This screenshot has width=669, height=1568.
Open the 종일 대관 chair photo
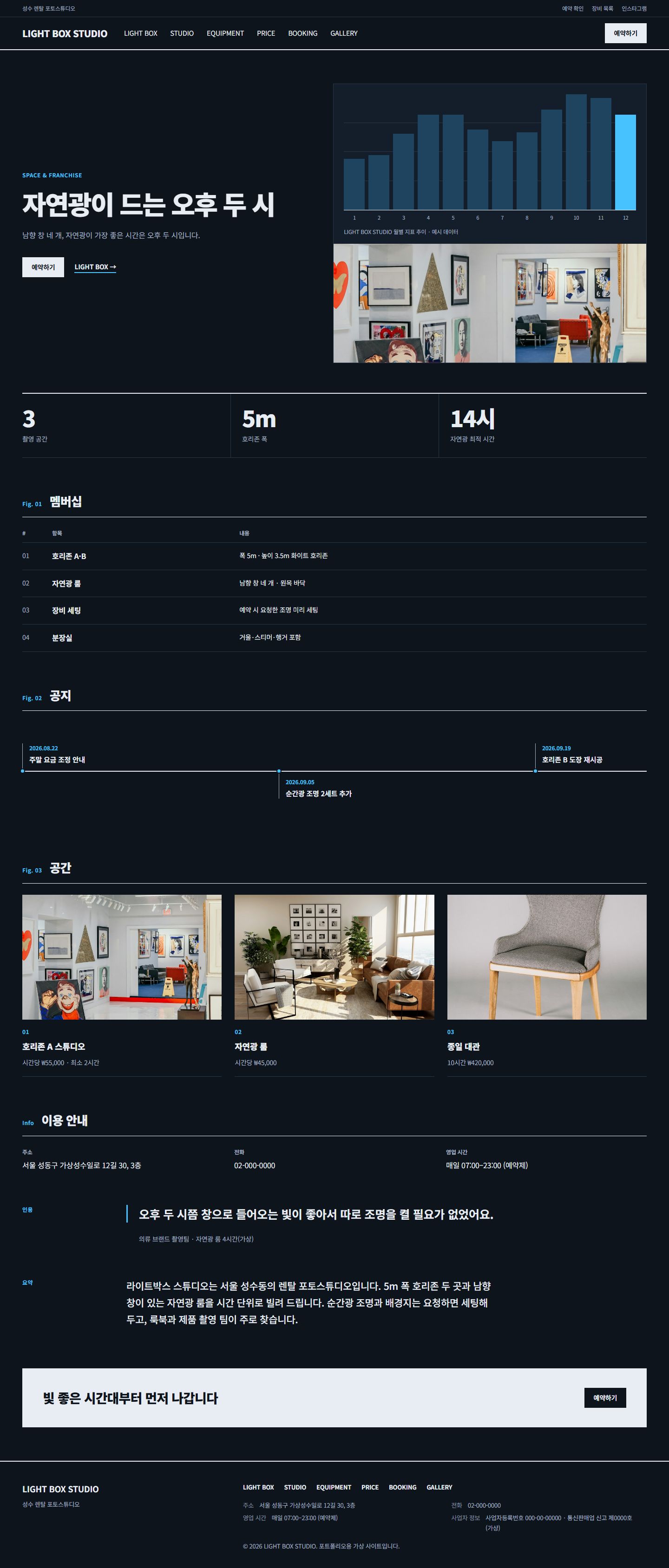coord(546,957)
